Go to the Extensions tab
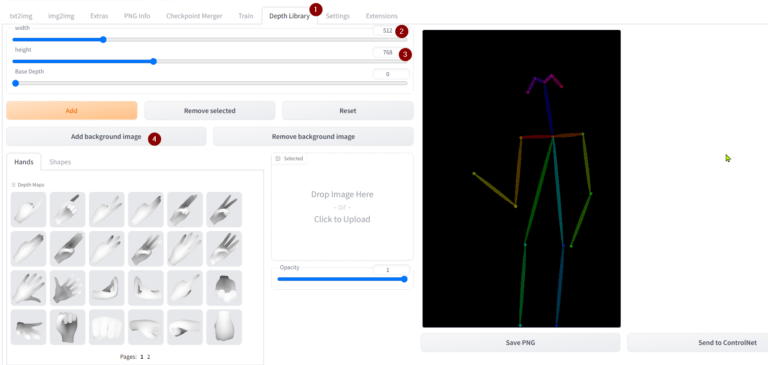The width and height of the screenshot is (768, 365). pos(382,16)
